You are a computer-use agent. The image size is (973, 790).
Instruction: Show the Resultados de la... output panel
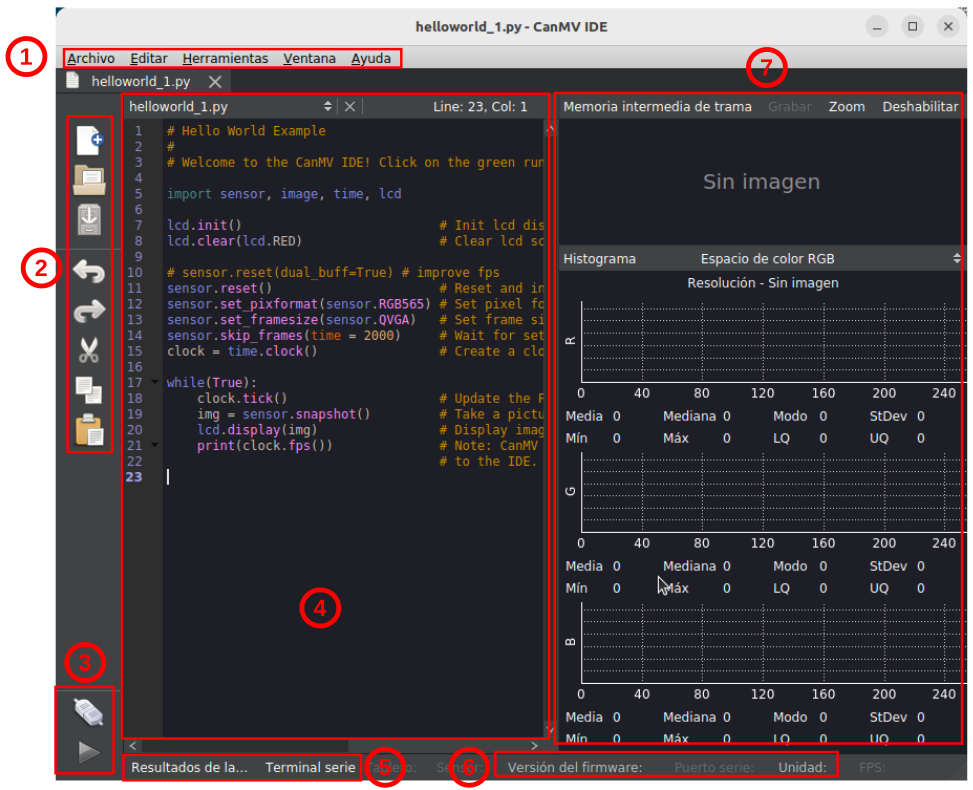(x=189, y=768)
